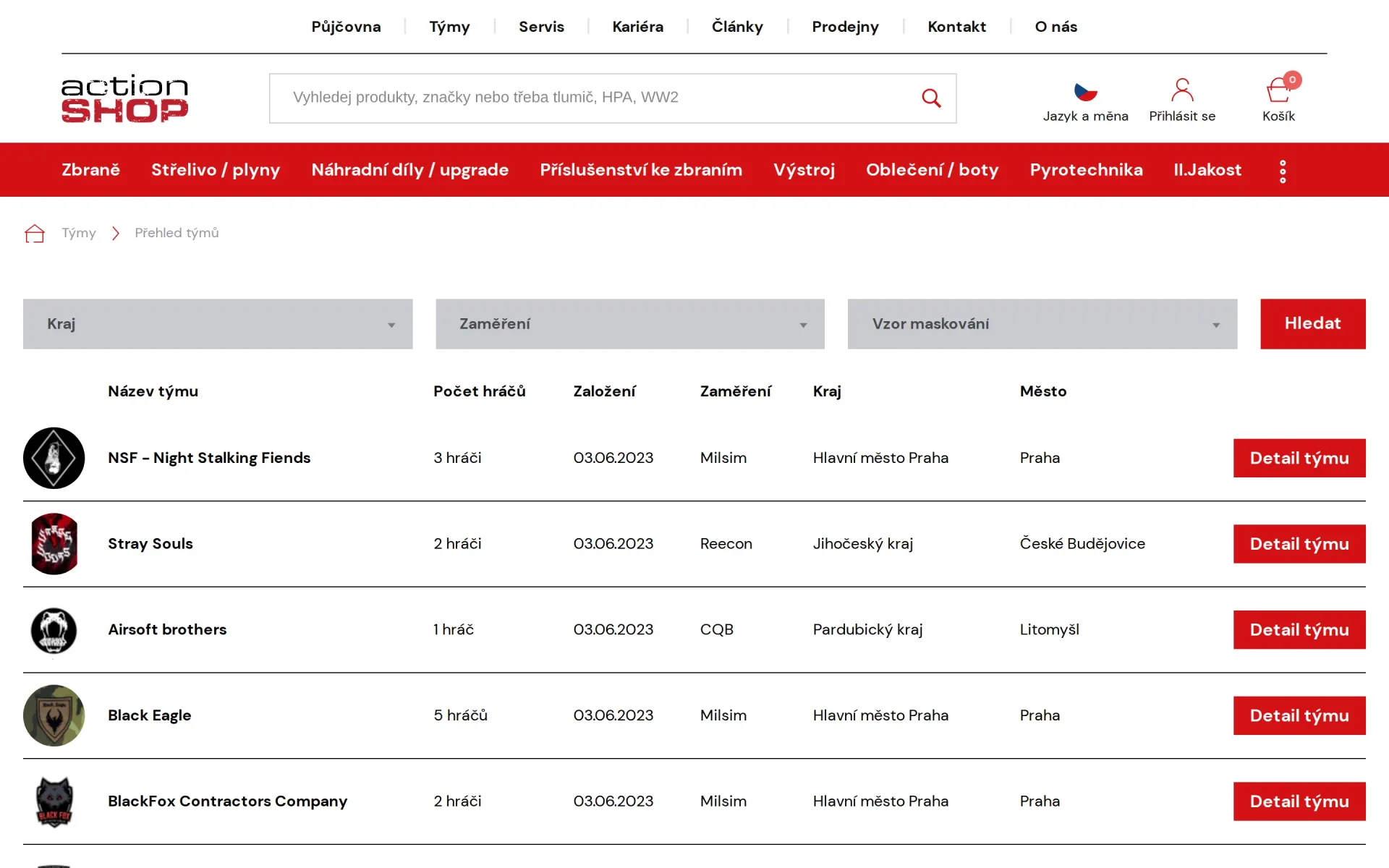Open the three-dot more categories menu
Image resolution: width=1389 pixels, height=868 pixels.
[1283, 171]
